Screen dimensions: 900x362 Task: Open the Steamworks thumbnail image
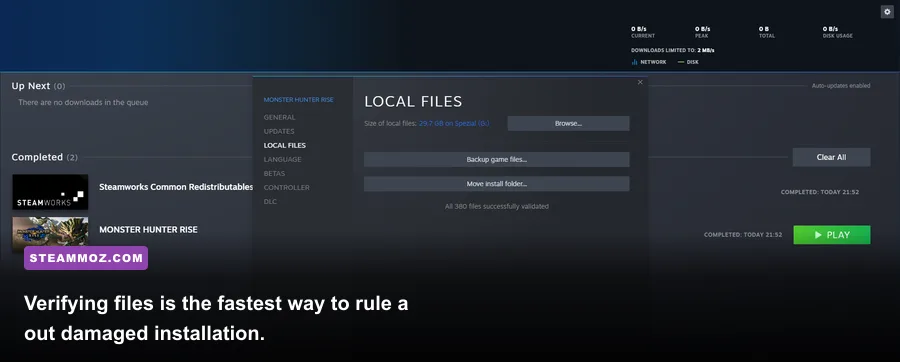pyautogui.click(x=51, y=192)
